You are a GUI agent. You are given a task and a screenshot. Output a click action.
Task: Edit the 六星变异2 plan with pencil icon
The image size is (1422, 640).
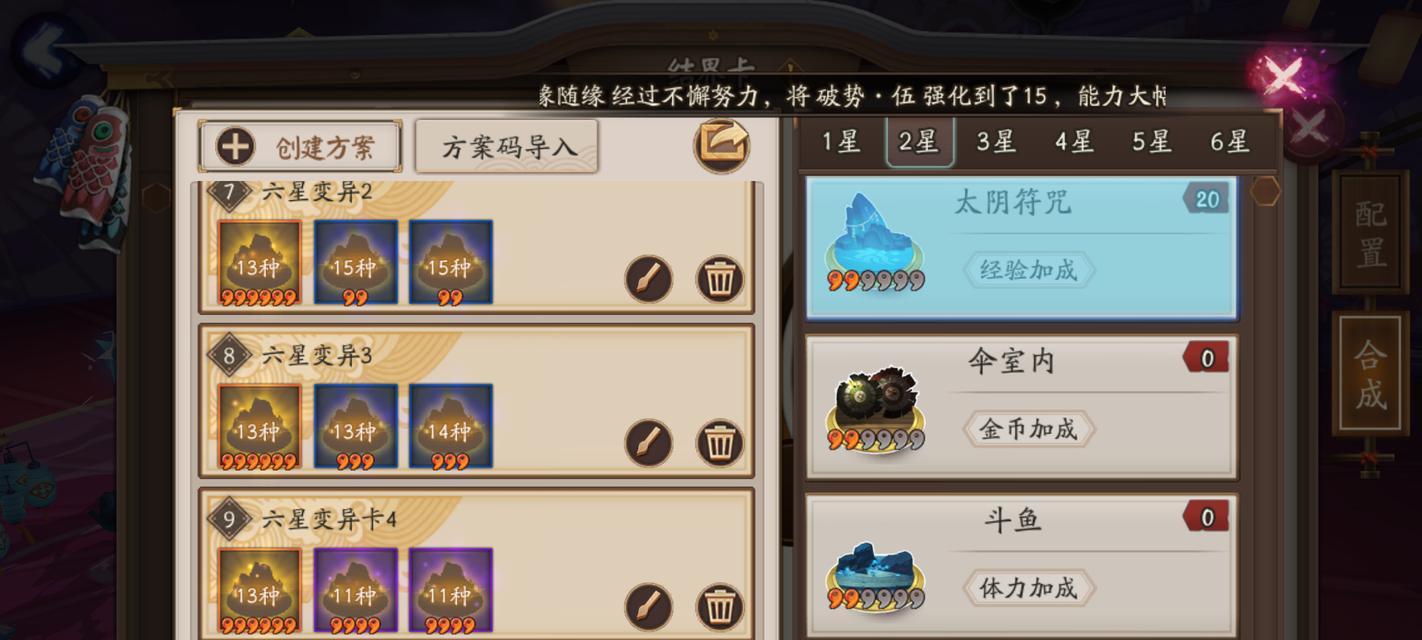click(649, 279)
